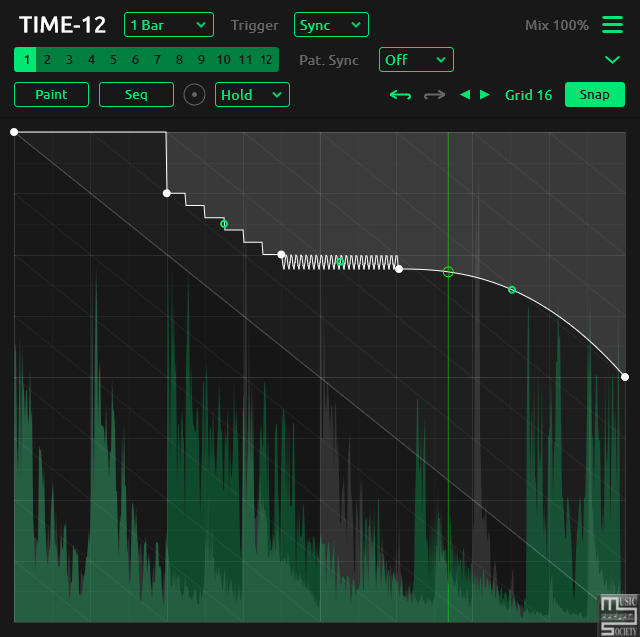The width and height of the screenshot is (640, 637).
Task: Select the curve end point at right edge
Action: pyautogui.click(x=625, y=377)
